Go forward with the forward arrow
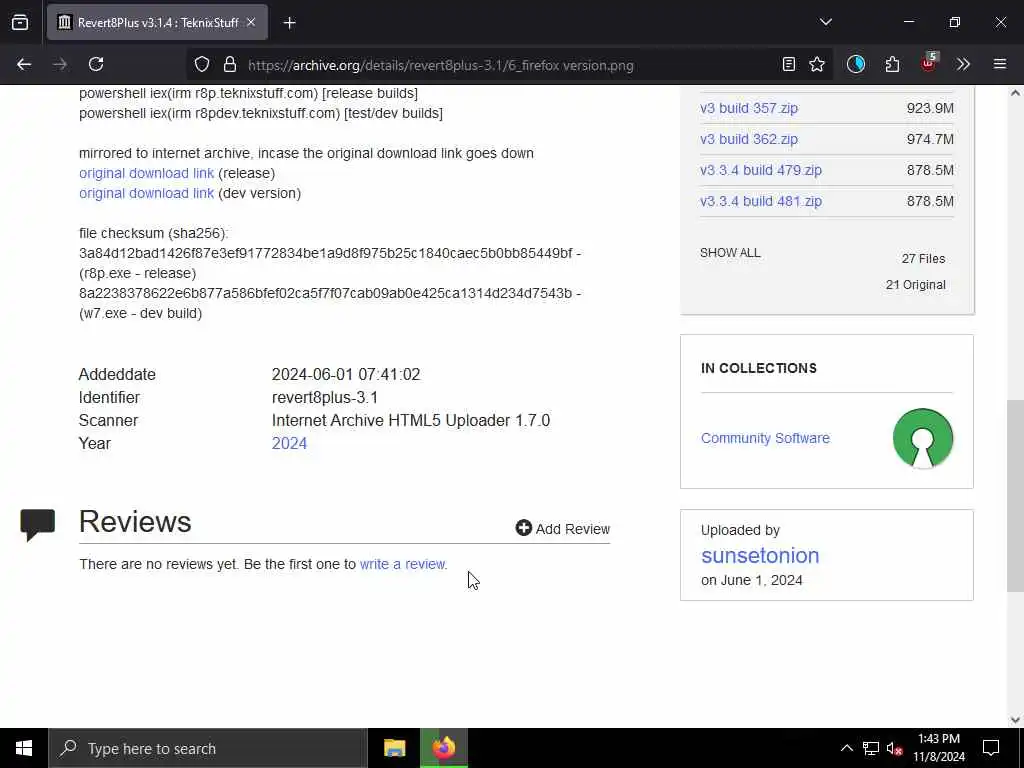Image resolution: width=1024 pixels, height=768 pixels. (x=60, y=64)
